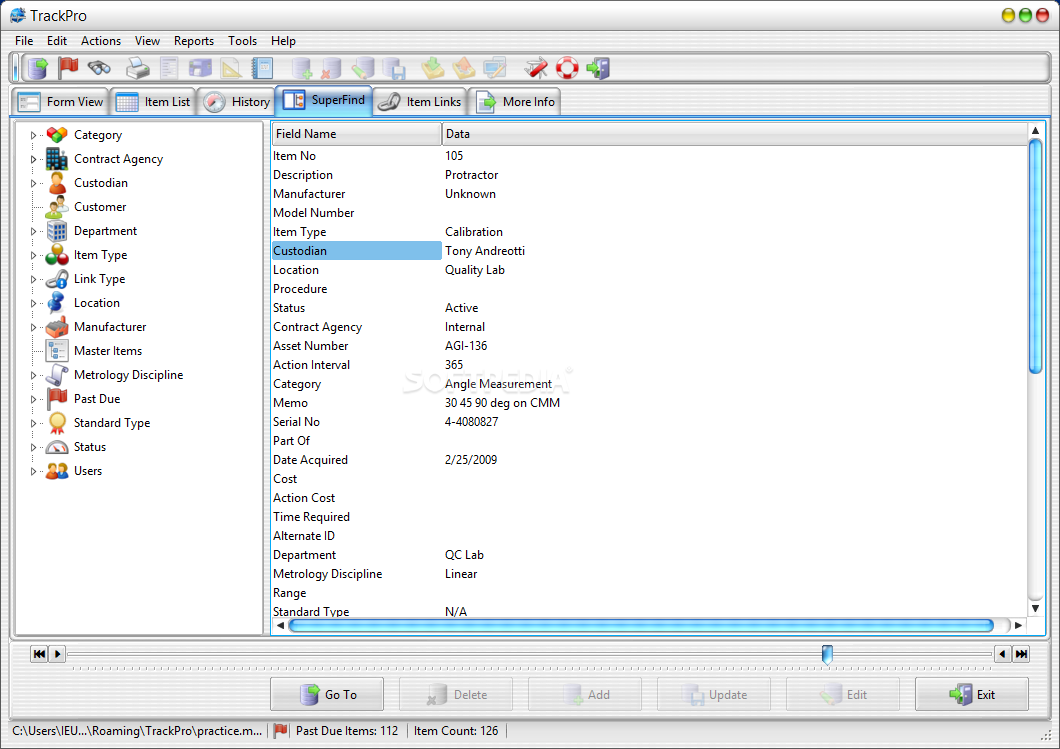Switch to the Form View tab

[x=60, y=102]
